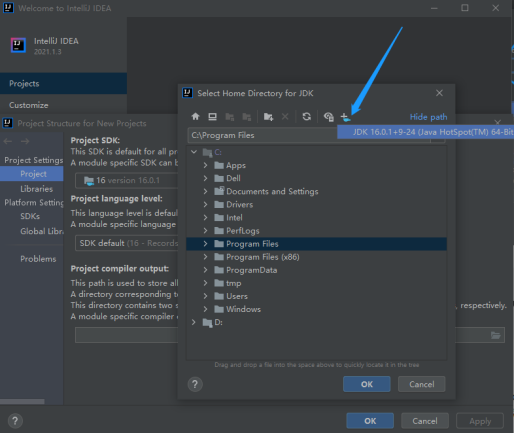Click the Hide path link
Viewport: 515px width, 434px height.
tap(428, 117)
